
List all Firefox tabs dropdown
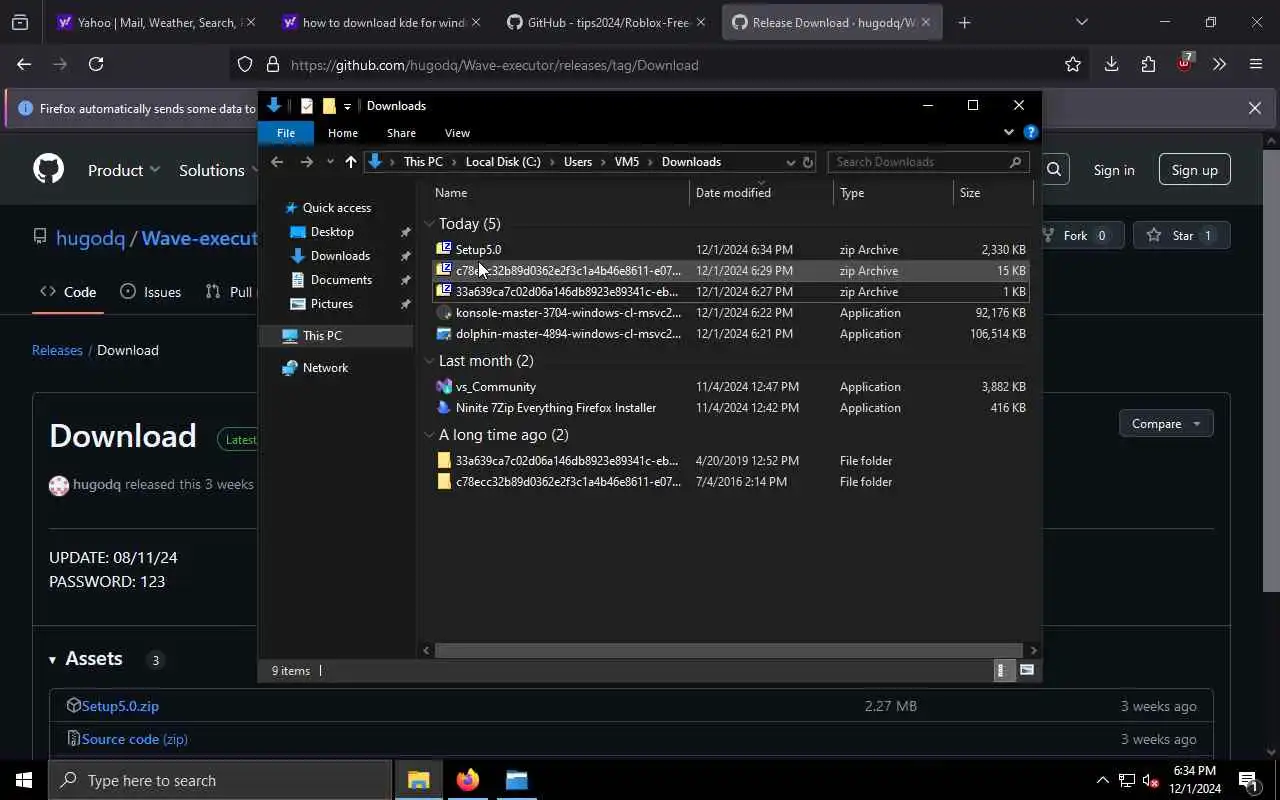[x=1081, y=22]
